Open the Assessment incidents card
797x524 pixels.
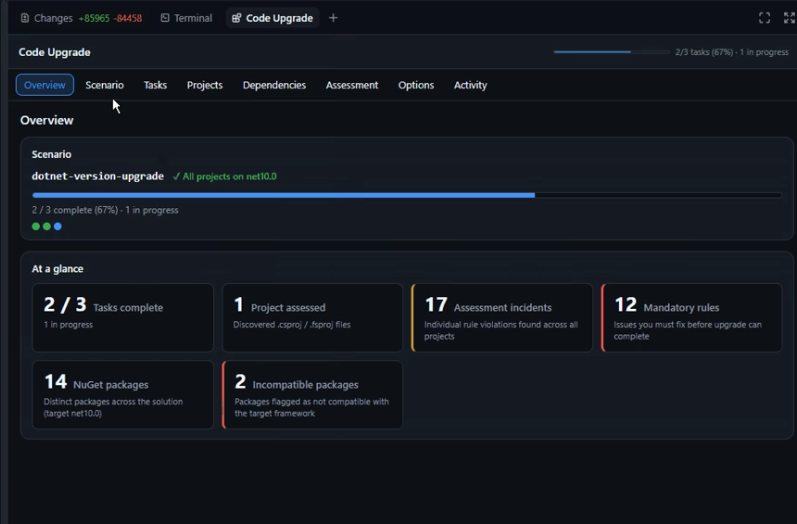point(502,318)
